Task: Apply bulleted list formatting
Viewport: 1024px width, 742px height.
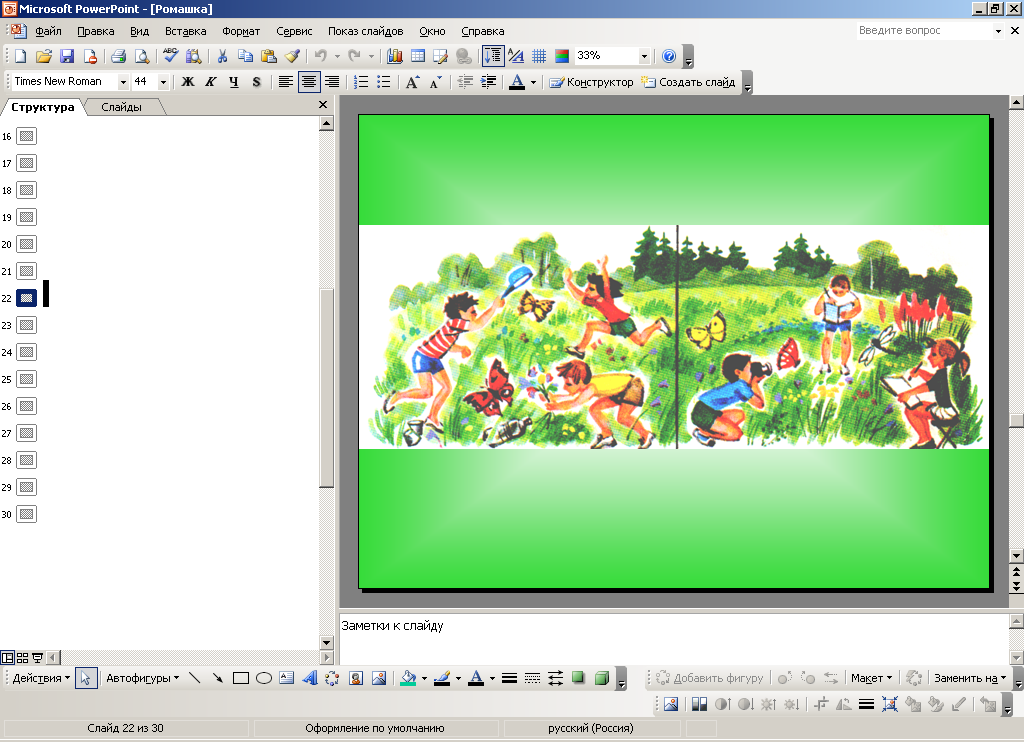Action: click(x=384, y=82)
